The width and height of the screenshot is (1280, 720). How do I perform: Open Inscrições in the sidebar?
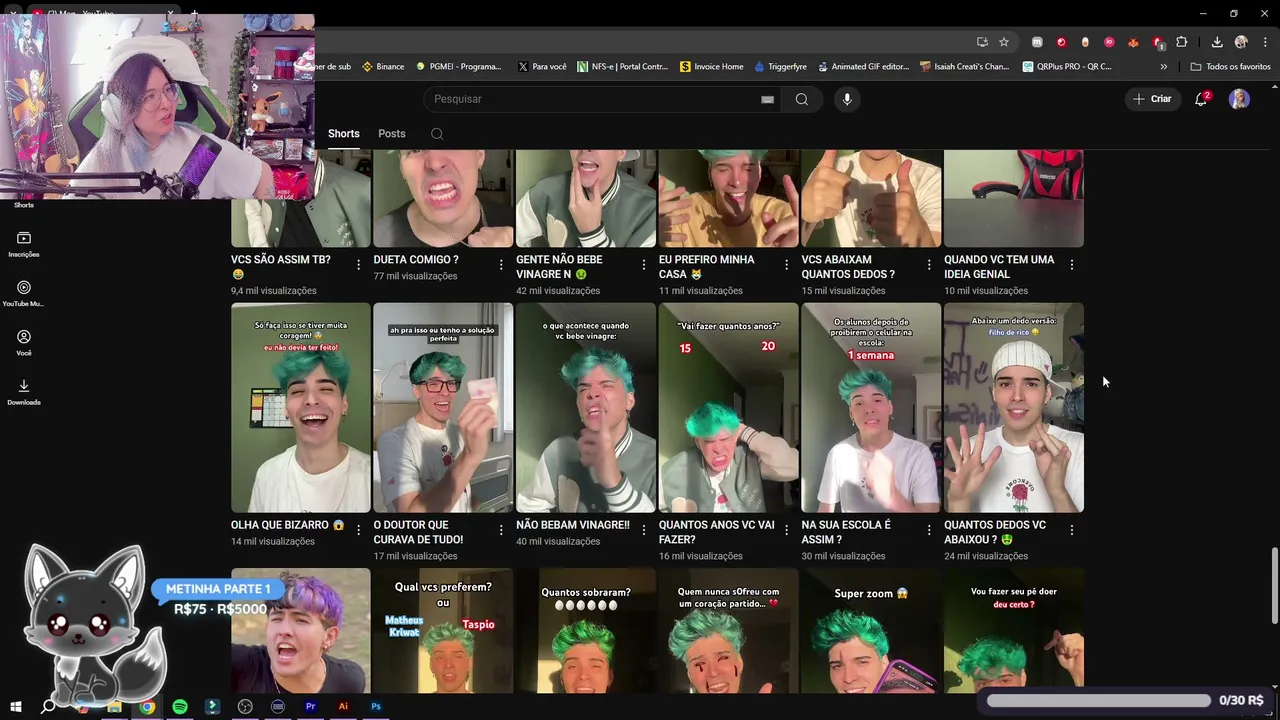pos(24,244)
